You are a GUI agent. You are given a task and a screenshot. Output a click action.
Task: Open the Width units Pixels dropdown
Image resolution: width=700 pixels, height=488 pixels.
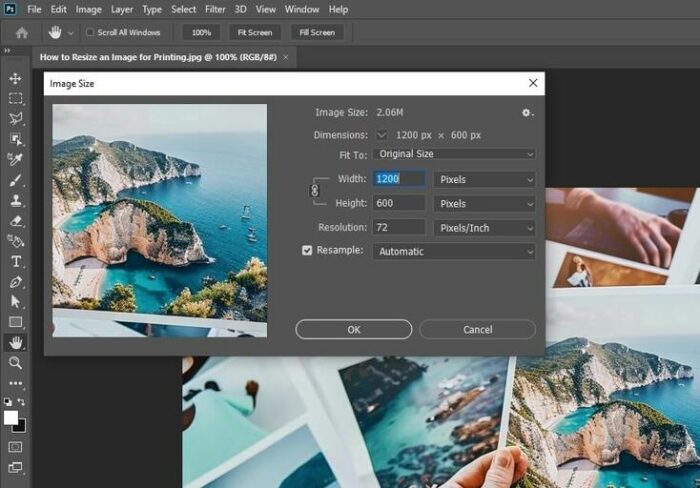click(485, 179)
